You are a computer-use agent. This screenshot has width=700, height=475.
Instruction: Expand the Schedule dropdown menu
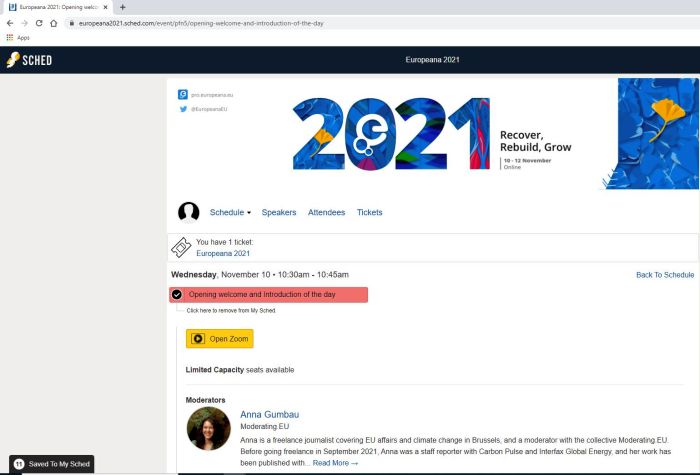click(x=230, y=212)
